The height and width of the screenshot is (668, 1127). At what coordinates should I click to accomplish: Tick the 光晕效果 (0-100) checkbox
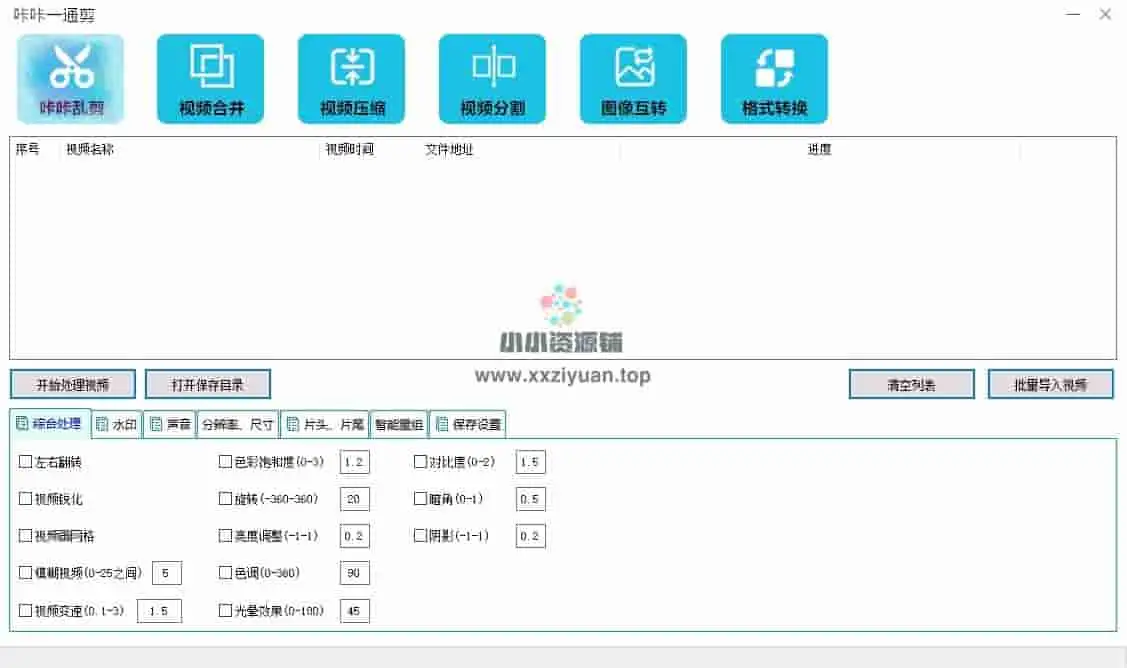coord(225,611)
